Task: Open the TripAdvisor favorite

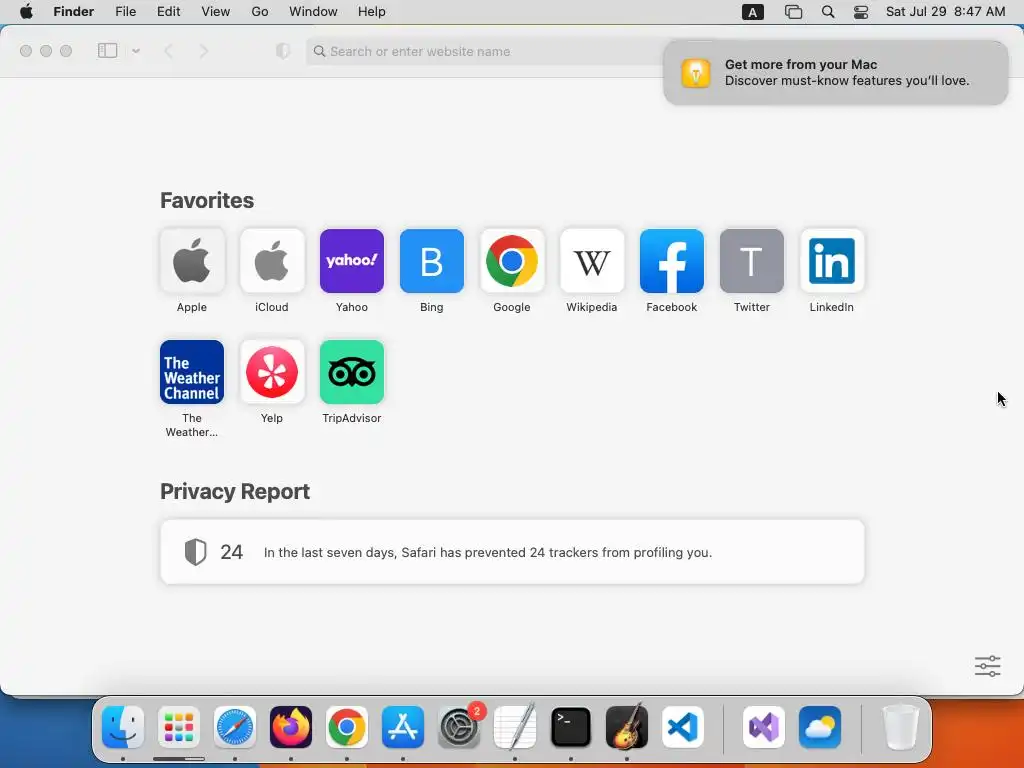Action: click(351, 372)
